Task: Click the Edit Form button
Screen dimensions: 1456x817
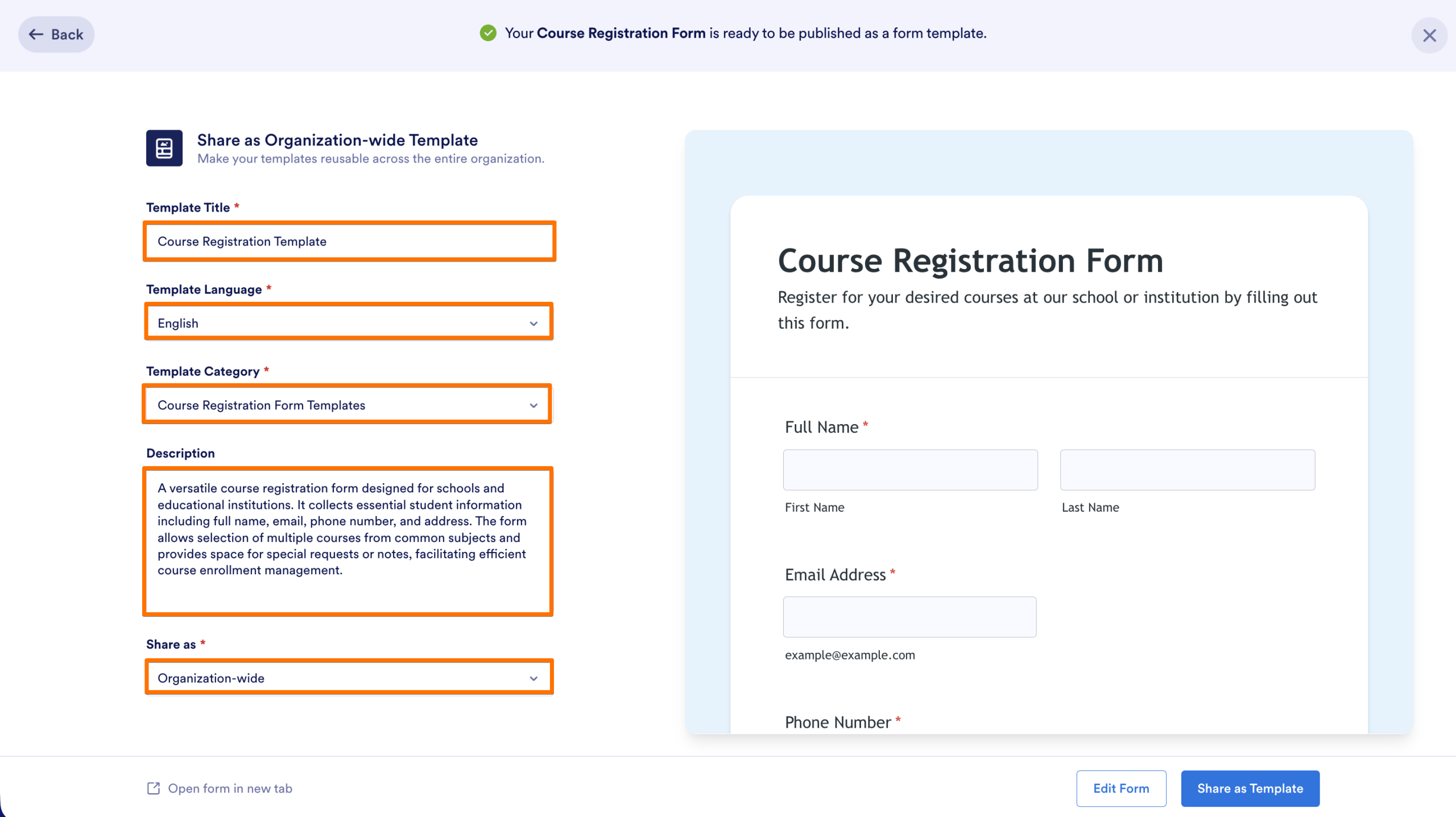Action: pos(1120,788)
